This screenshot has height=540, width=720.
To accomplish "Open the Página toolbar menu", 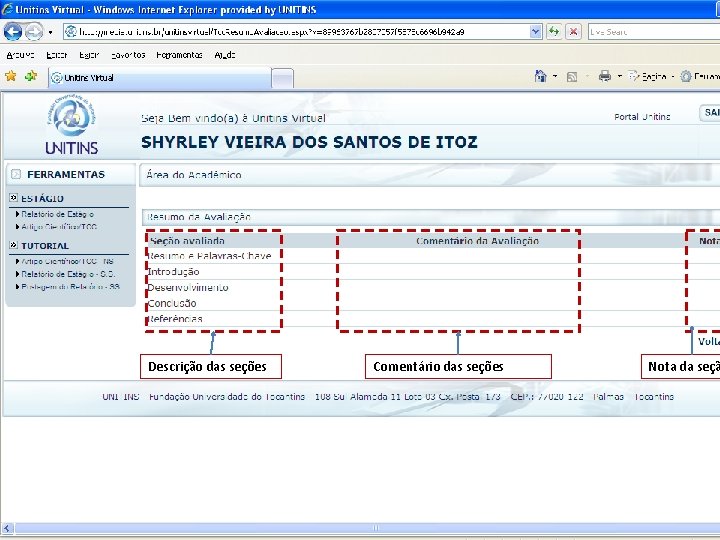I will click(x=650, y=76).
